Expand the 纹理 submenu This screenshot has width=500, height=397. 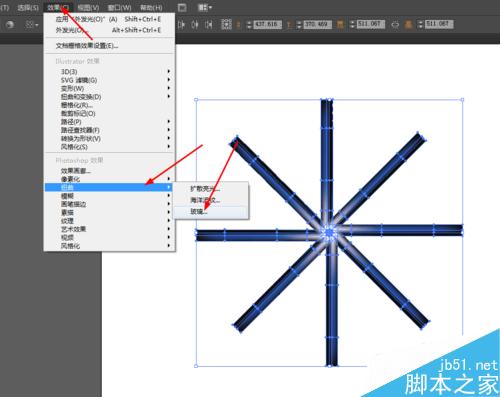(x=109, y=221)
